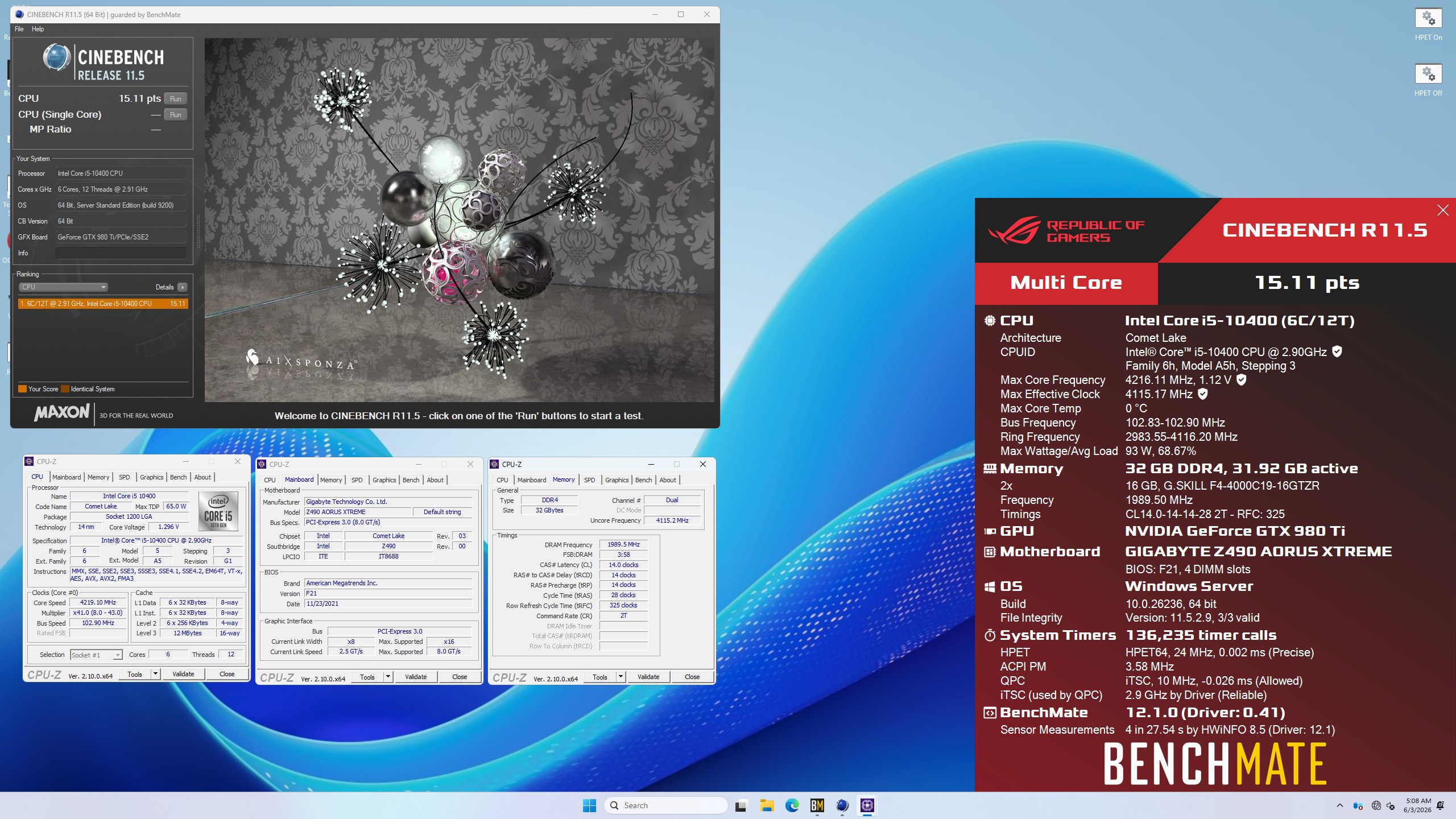Expand Tools arrow in Mainboard CPU-Z window

388,677
